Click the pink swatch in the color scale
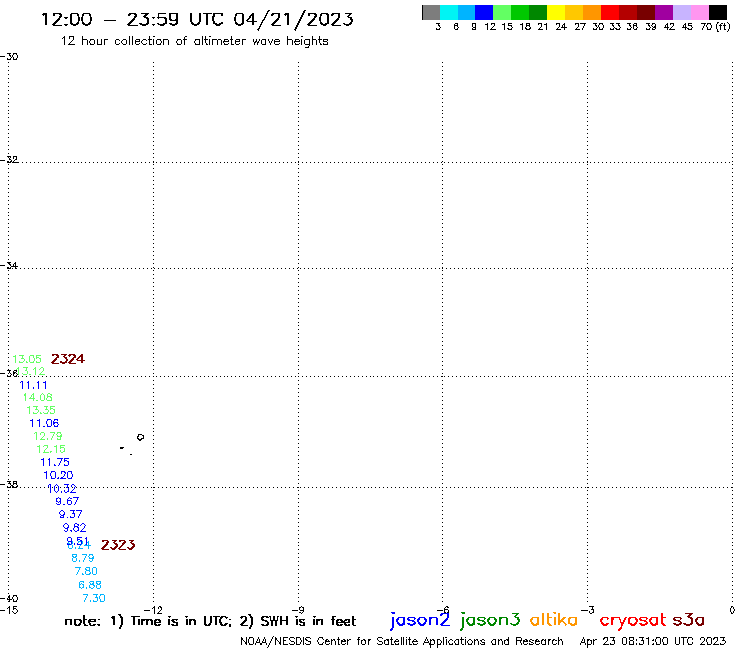740x650 pixels. click(699, 12)
